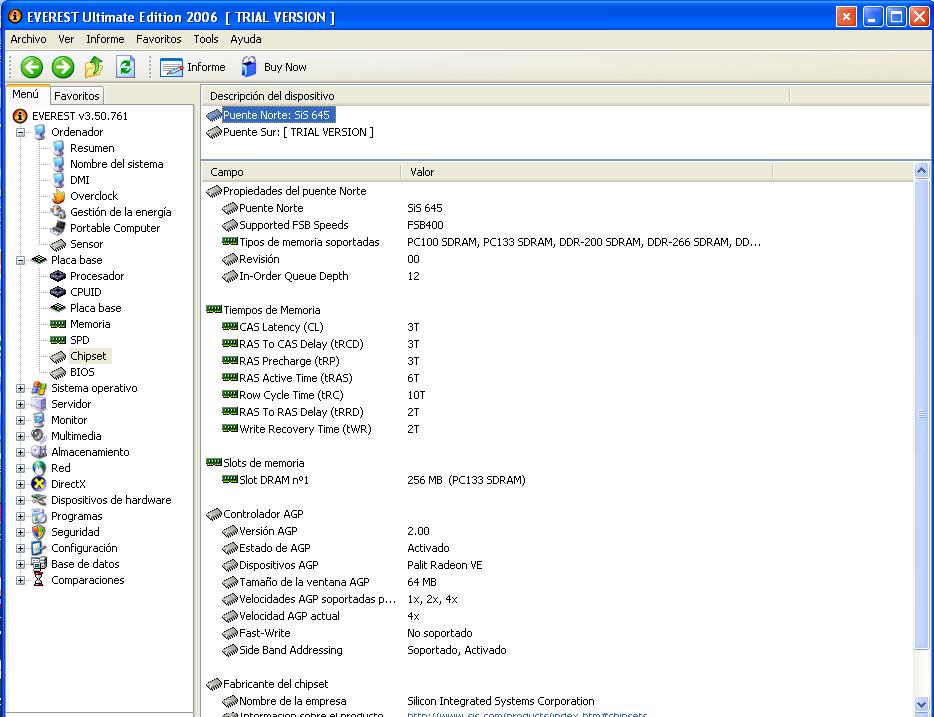Click the scrollbar up arrow in the details panel

pos(921,172)
